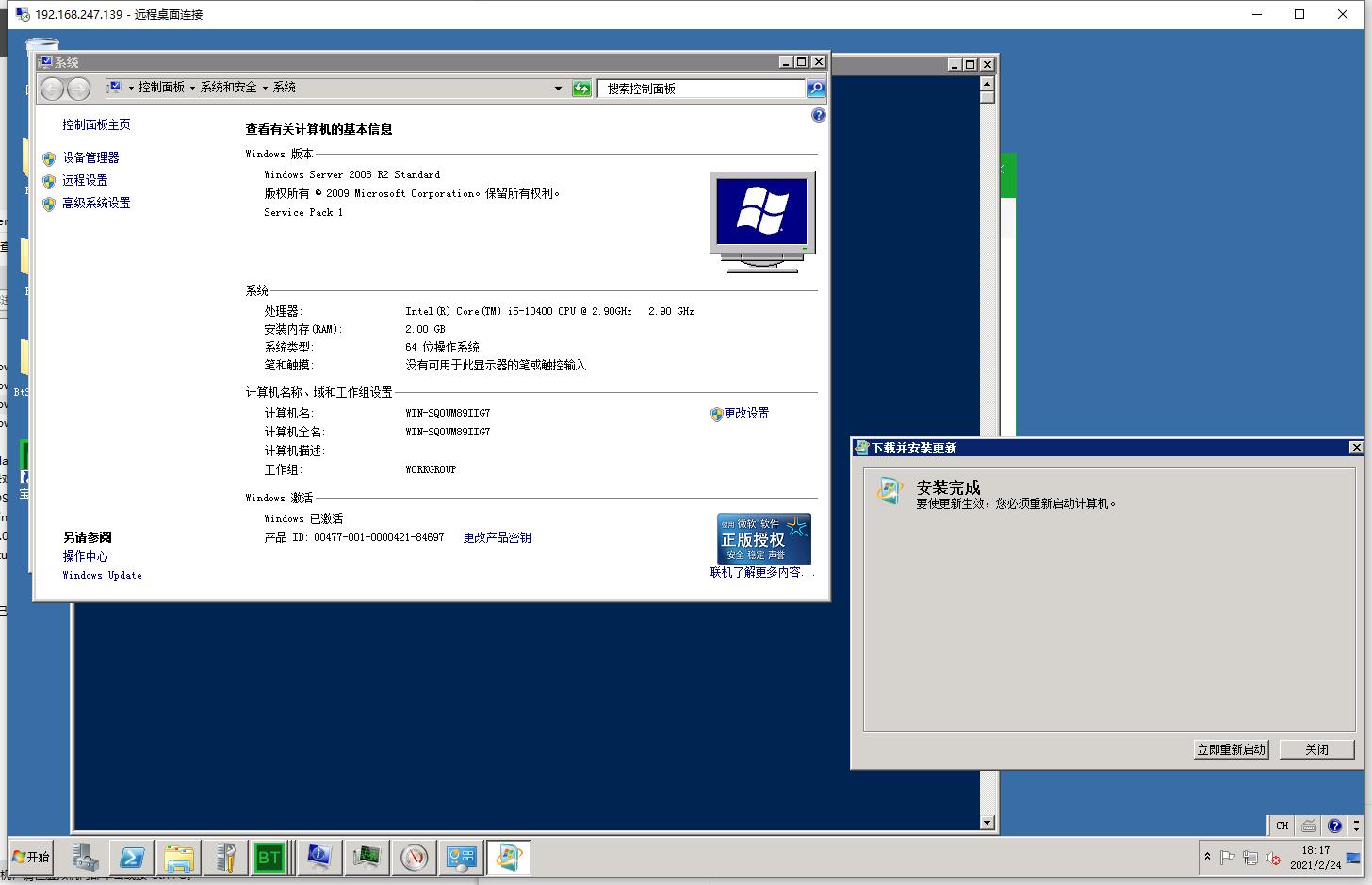Open Windows Update link in sidebar
The height and width of the screenshot is (885, 1372).
102,575
